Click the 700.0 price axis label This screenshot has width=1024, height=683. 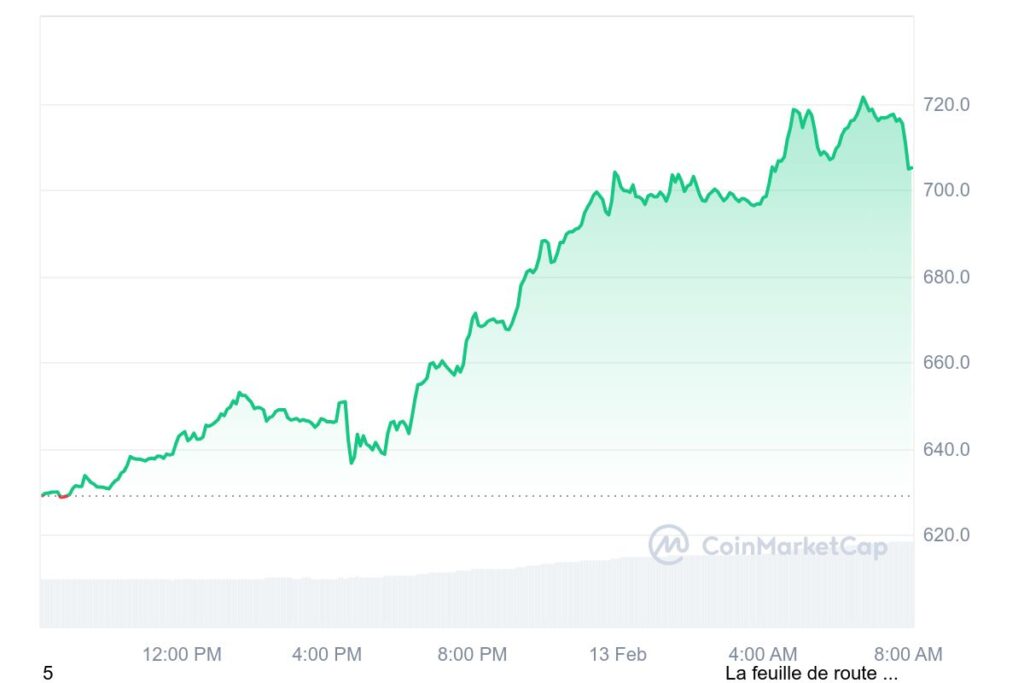(945, 190)
